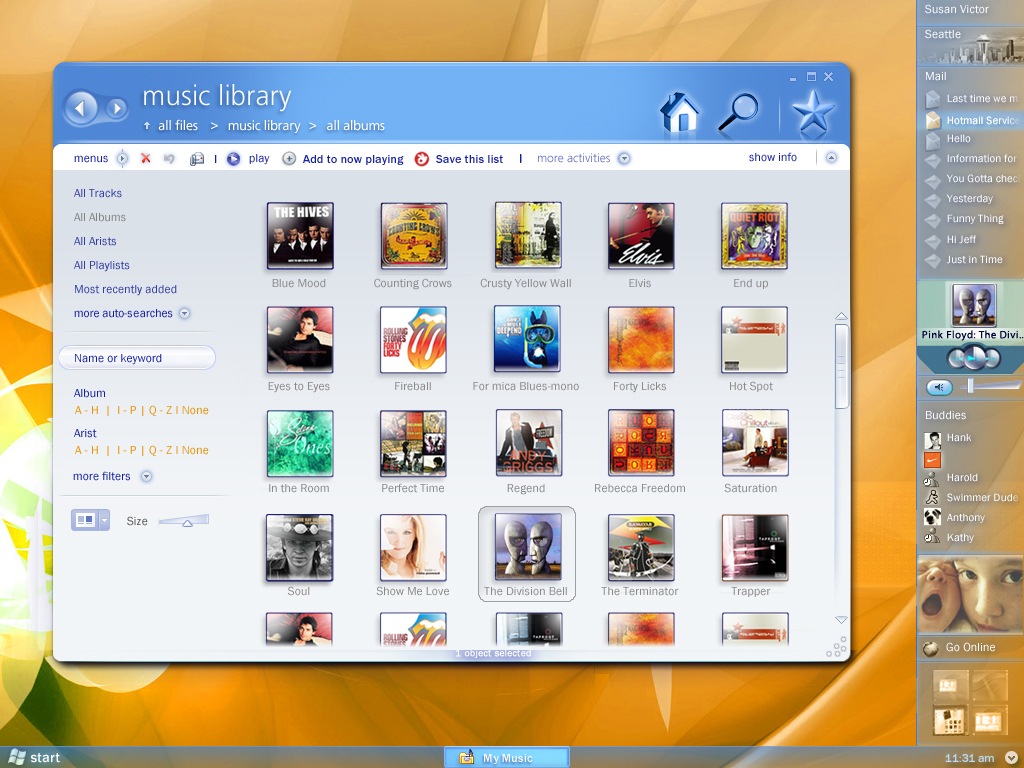
Task: Click the Anthony buddy dog avatar
Action: click(932, 517)
